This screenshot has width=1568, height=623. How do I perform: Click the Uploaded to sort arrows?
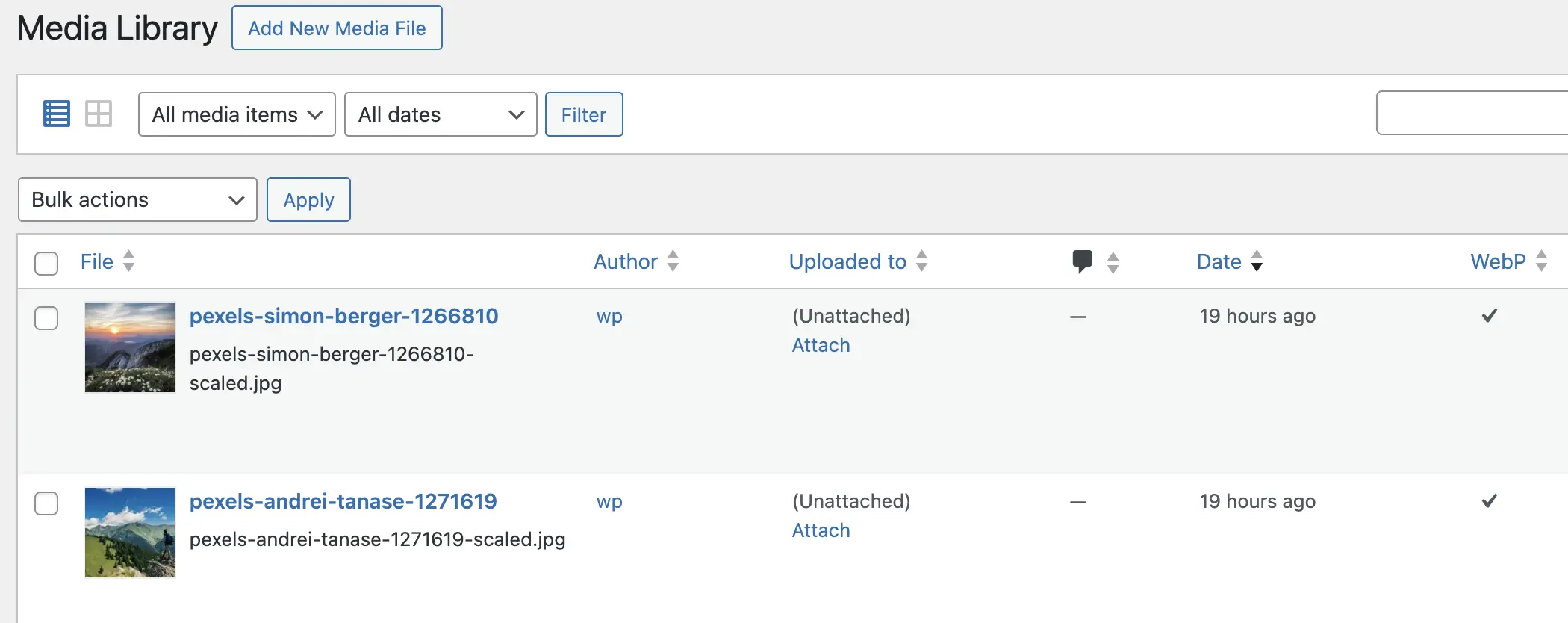click(921, 261)
